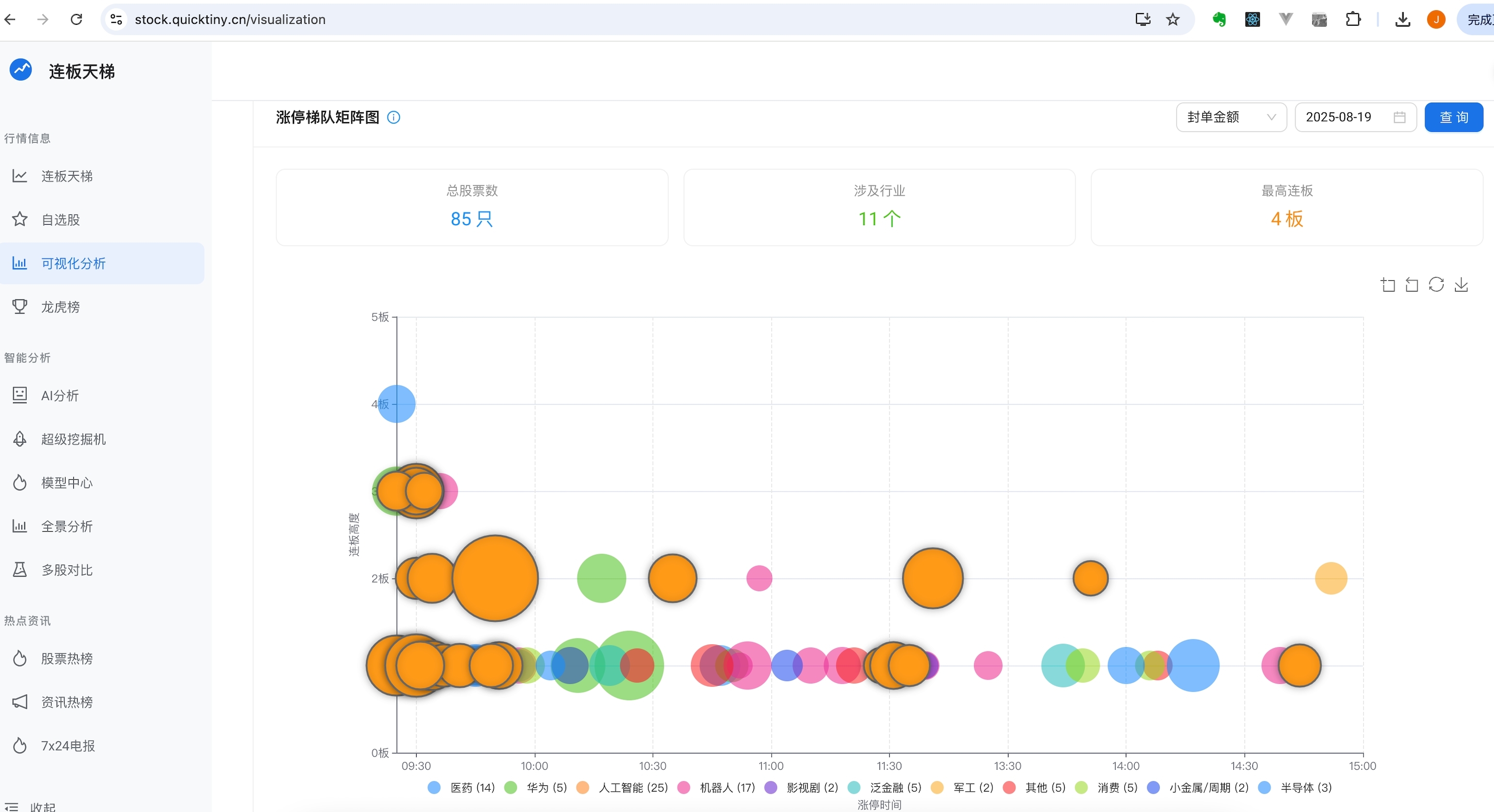Click the green bubble at 2板 after 10:00
This screenshot has height=812, width=1494.
click(x=601, y=578)
